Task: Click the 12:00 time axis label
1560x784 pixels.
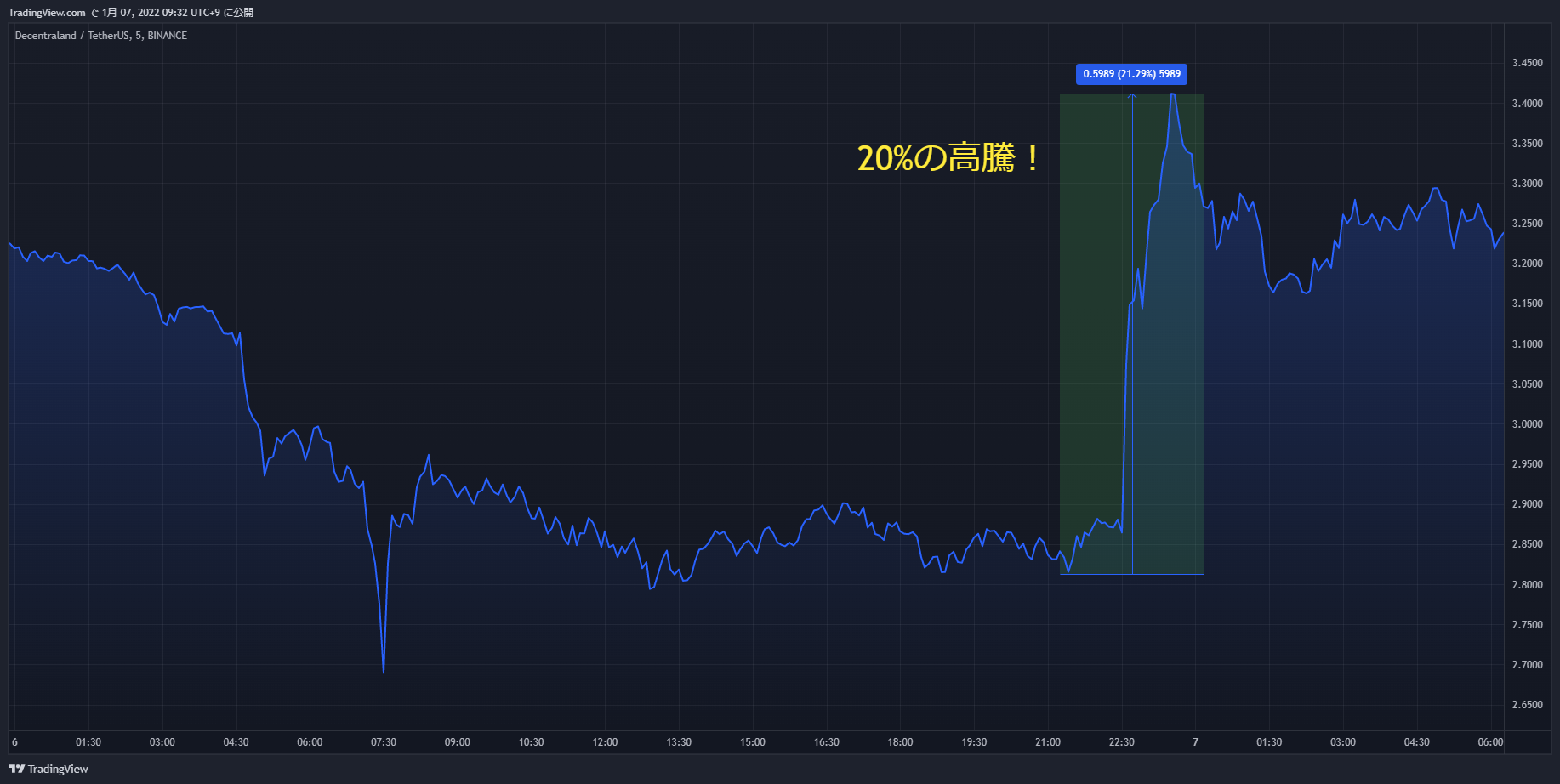Action: [605, 742]
